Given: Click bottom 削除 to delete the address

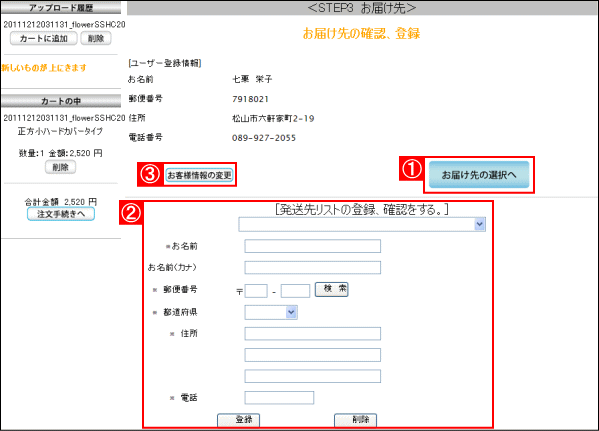Looking at the screenshot, I should click(x=355, y=420).
